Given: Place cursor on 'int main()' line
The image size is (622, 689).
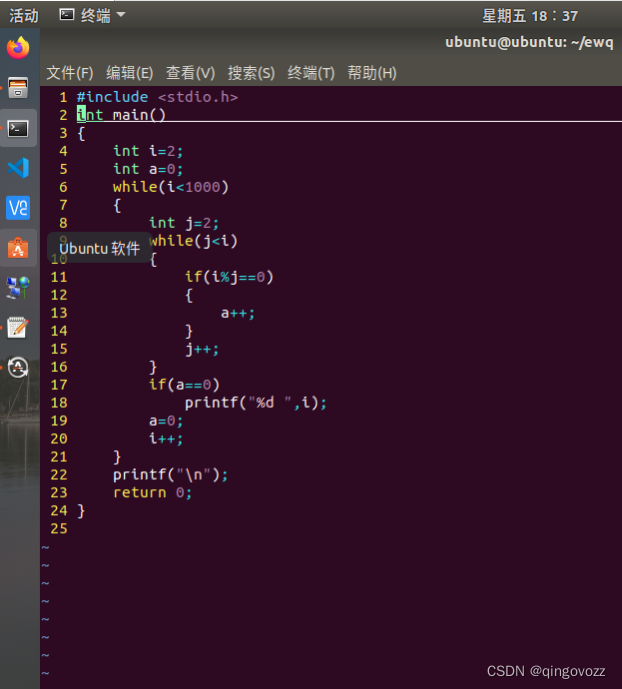Looking at the screenshot, I should tap(121, 115).
